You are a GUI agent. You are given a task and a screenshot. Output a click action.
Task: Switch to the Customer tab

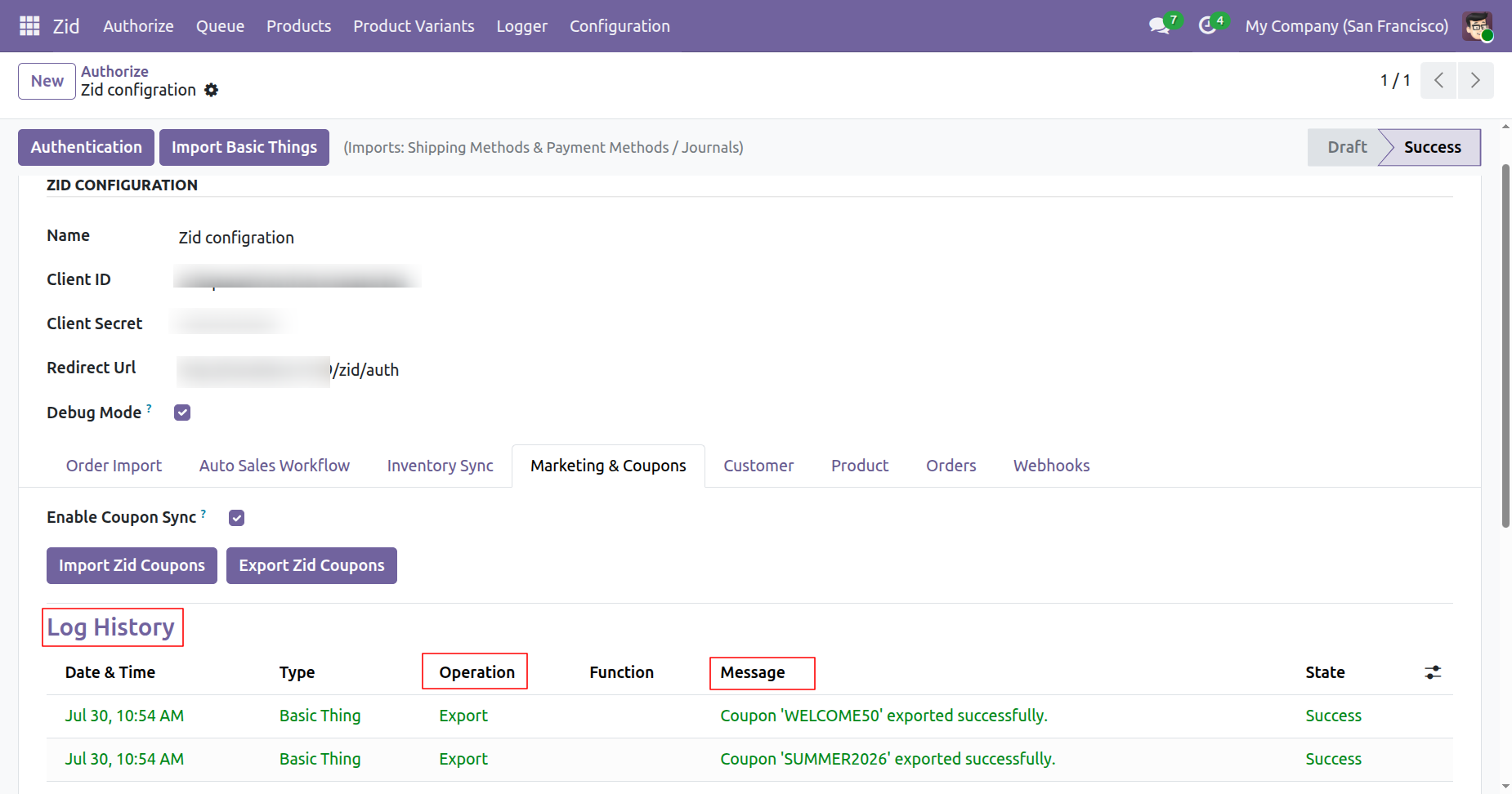click(758, 466)
